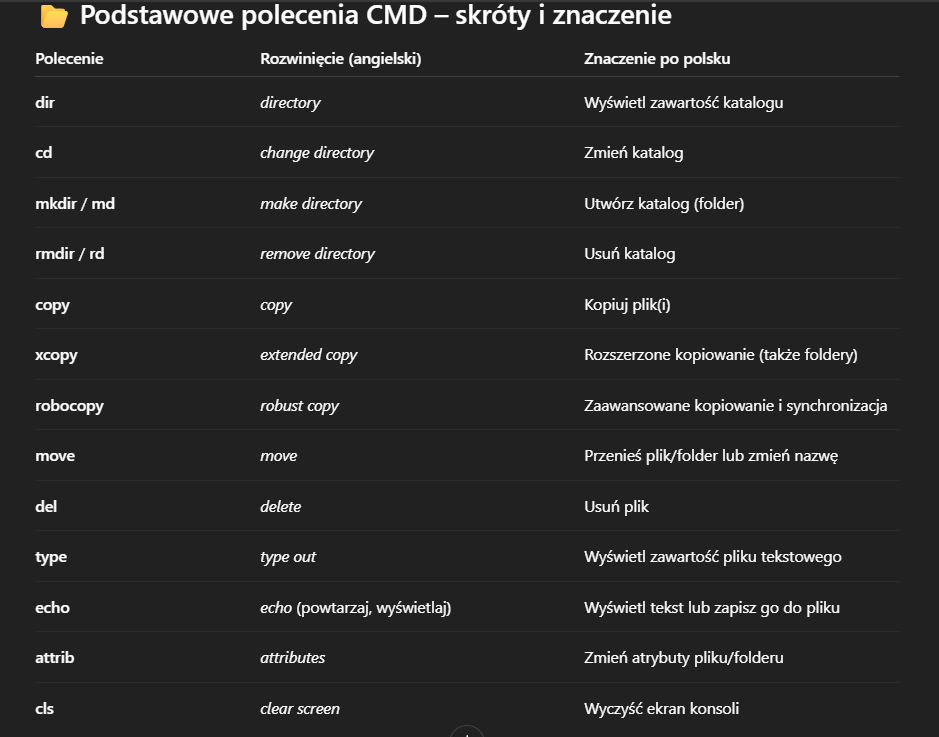Click the "Znaczenie po polsku" column header

click(657, 59)
